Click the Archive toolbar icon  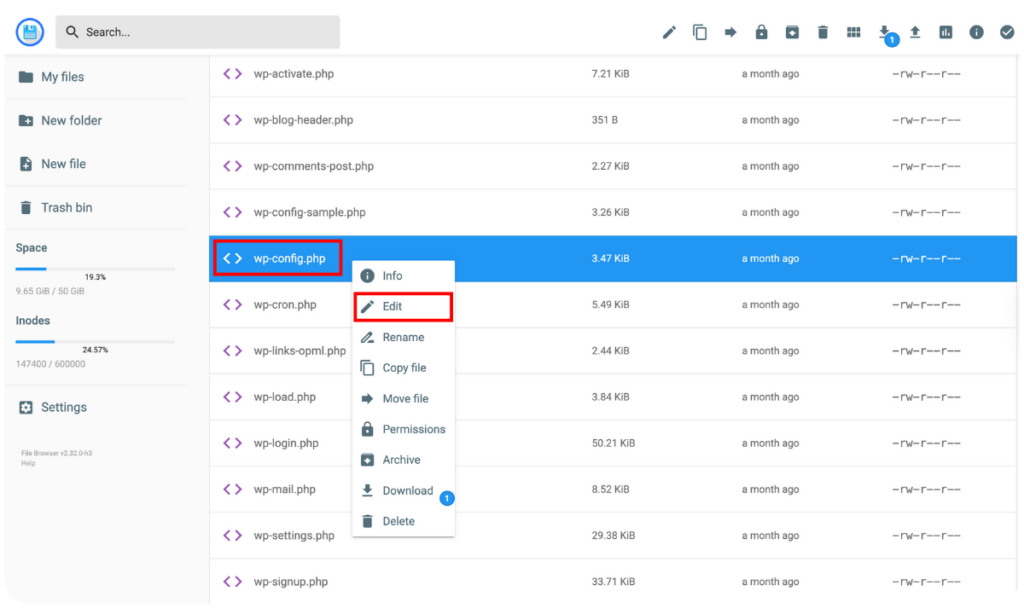(792, 31)
